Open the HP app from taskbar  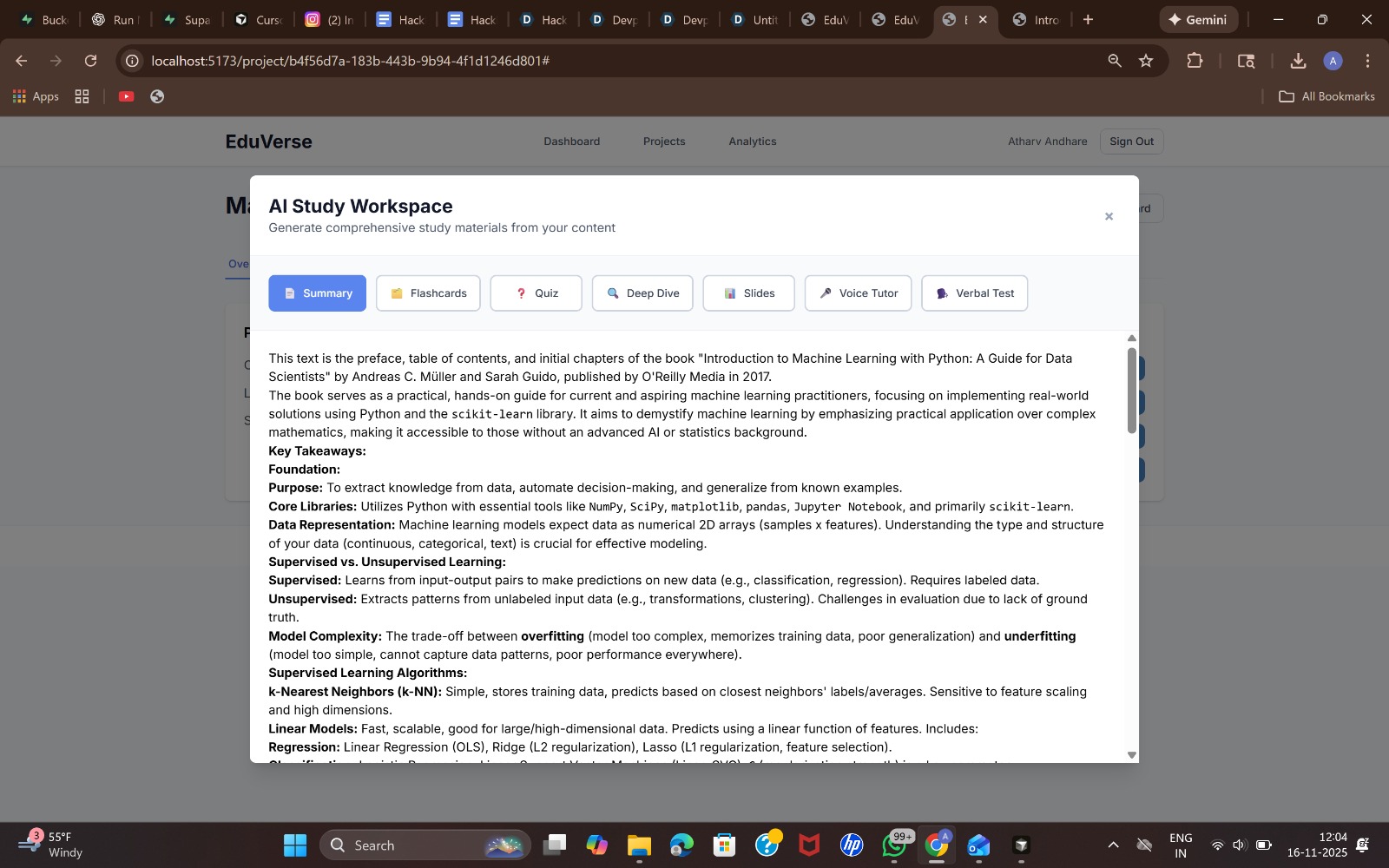pyautogui.click(x=852, y=845)
